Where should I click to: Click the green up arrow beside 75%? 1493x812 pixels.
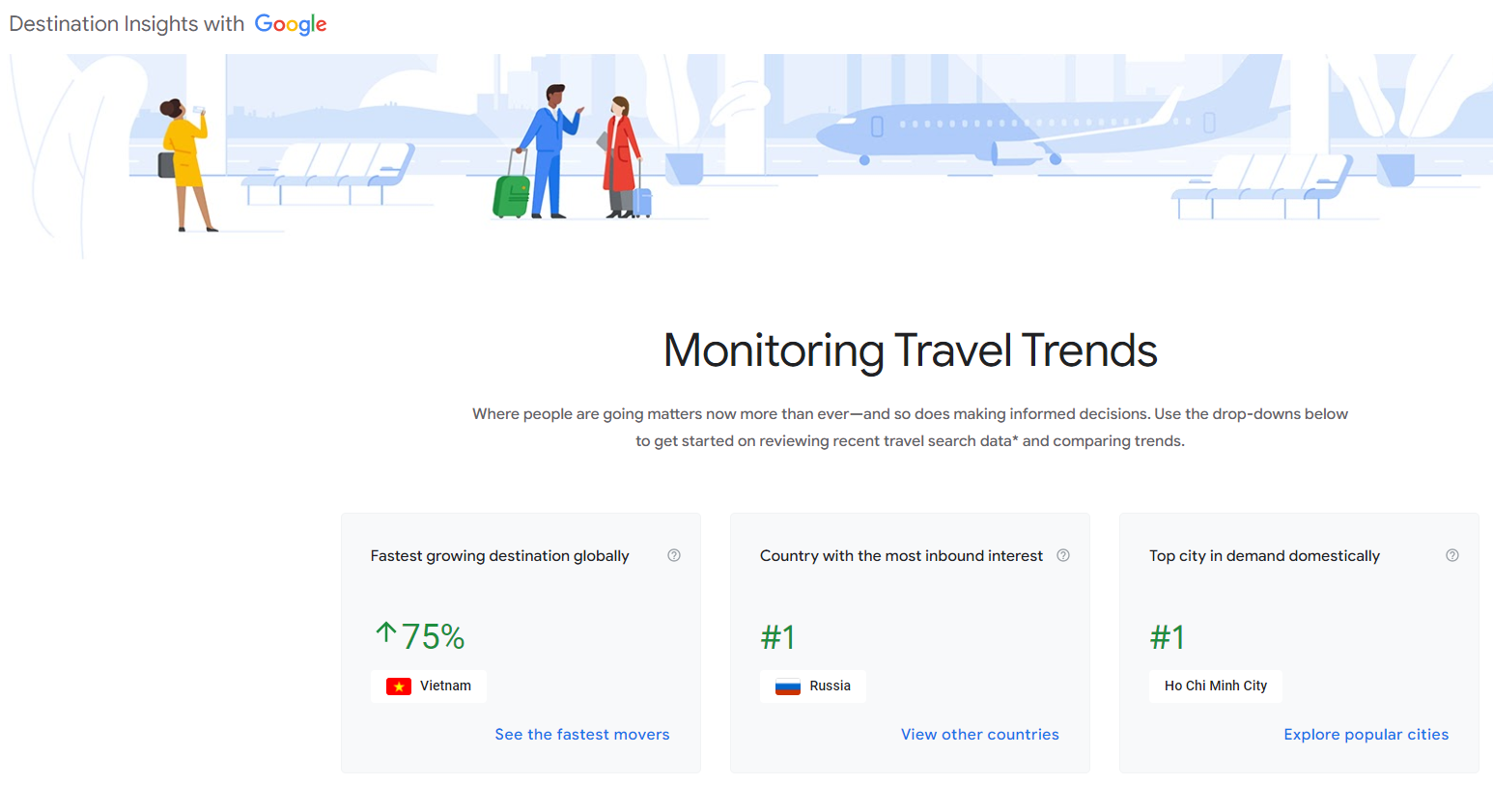[x=385, y=633]
